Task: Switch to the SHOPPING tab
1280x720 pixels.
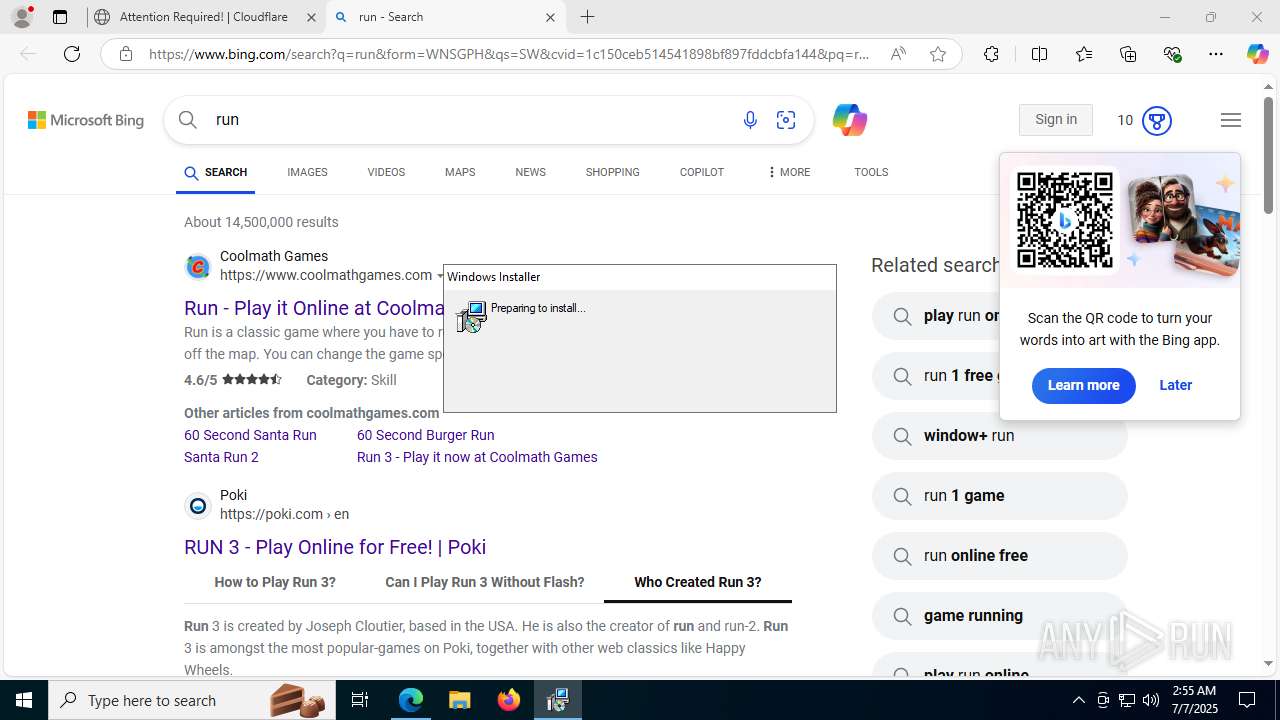Action: [613, 173]
